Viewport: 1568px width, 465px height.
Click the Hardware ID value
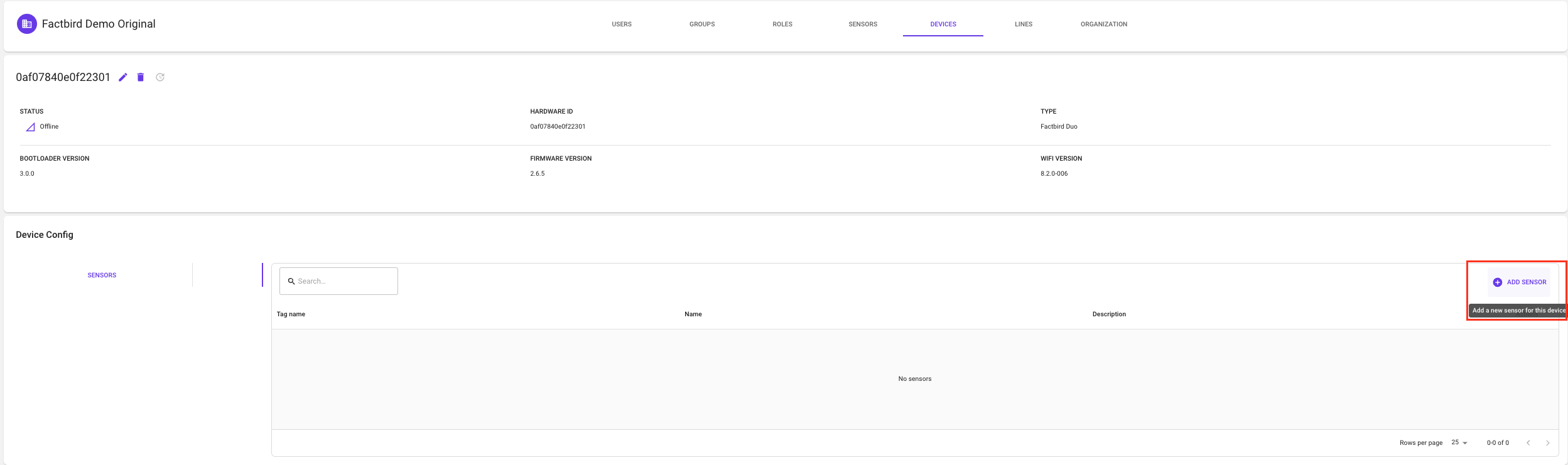point(558,126)
